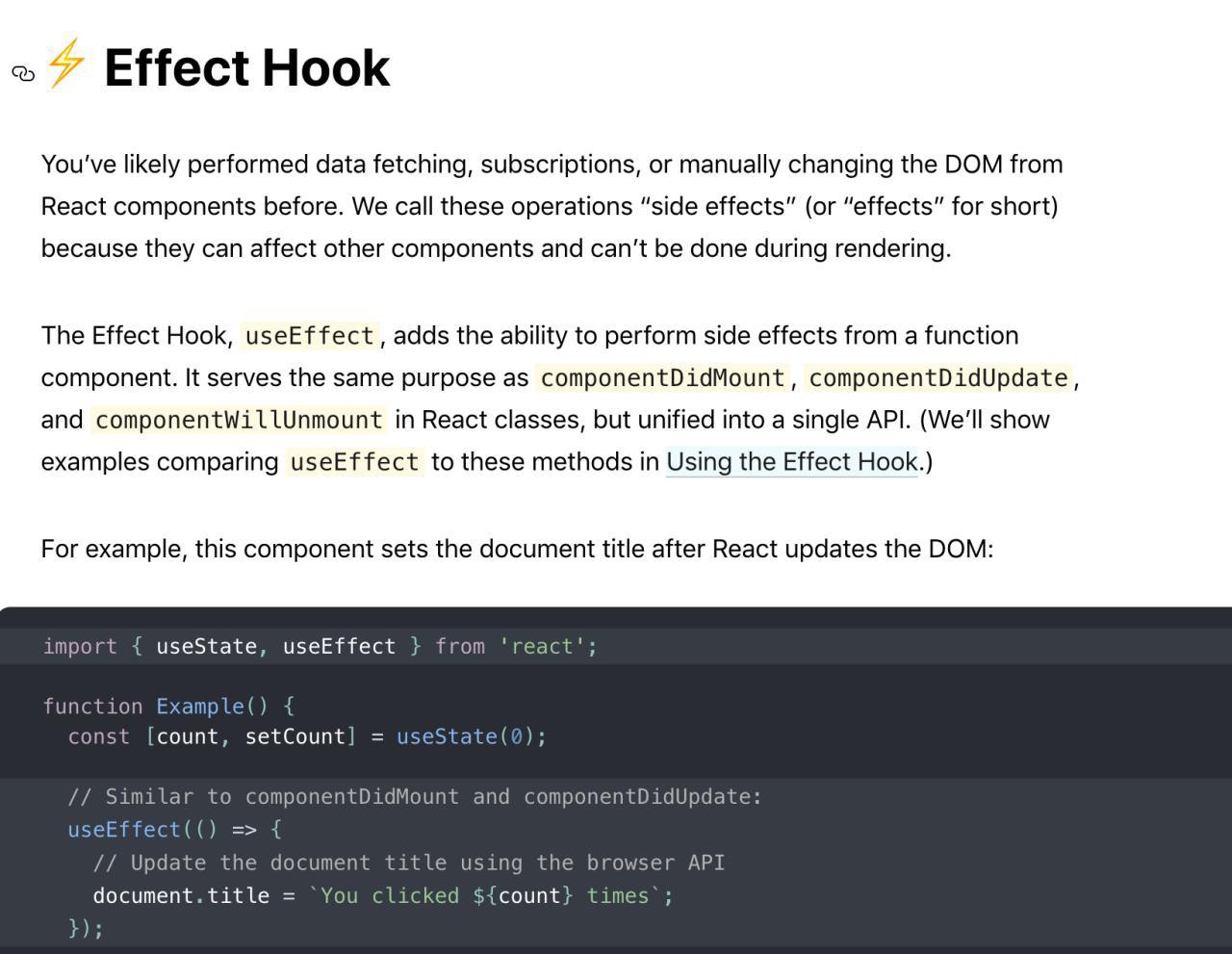This screenshot has width=1232, height=954.
Task: Click the lightning bolt emoji icon
Action: pyautogui.click(x=66, y=64)
